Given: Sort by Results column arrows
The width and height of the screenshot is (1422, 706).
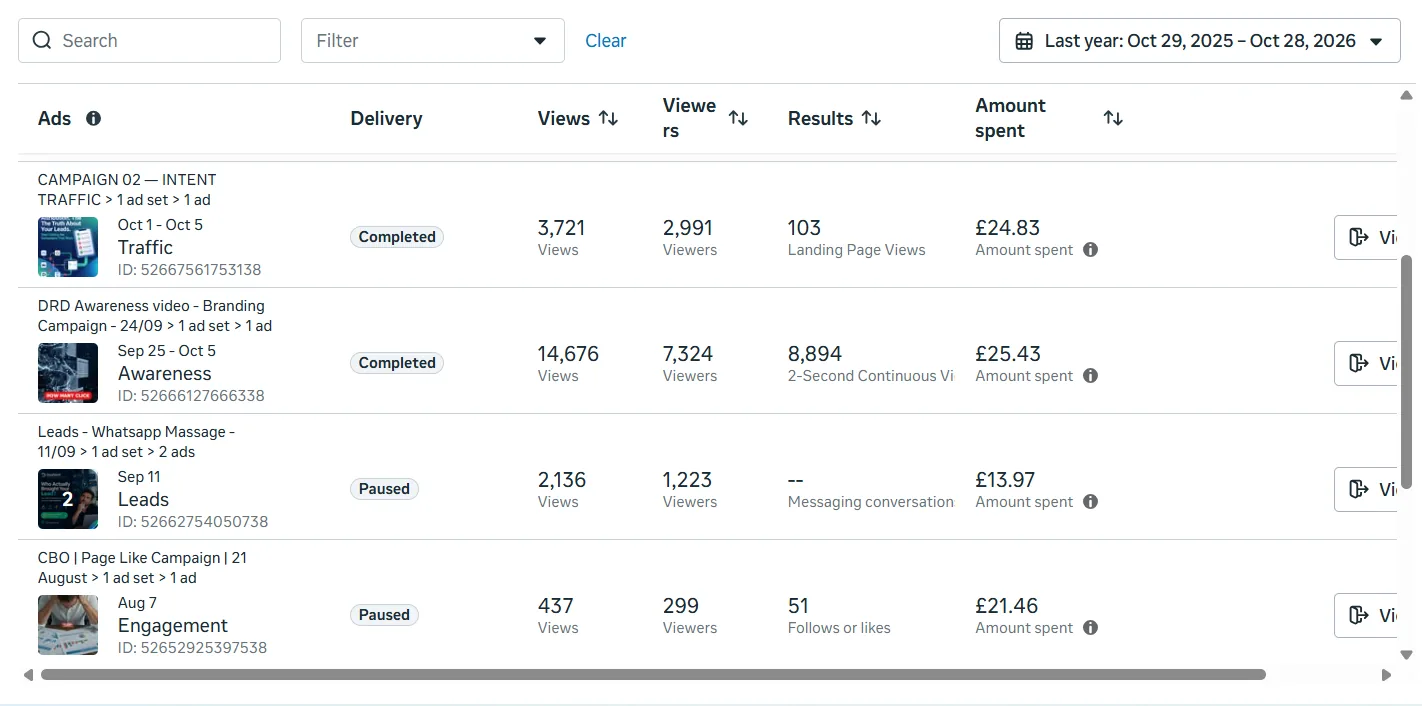Looking at the screenshot, I should 872,118.
